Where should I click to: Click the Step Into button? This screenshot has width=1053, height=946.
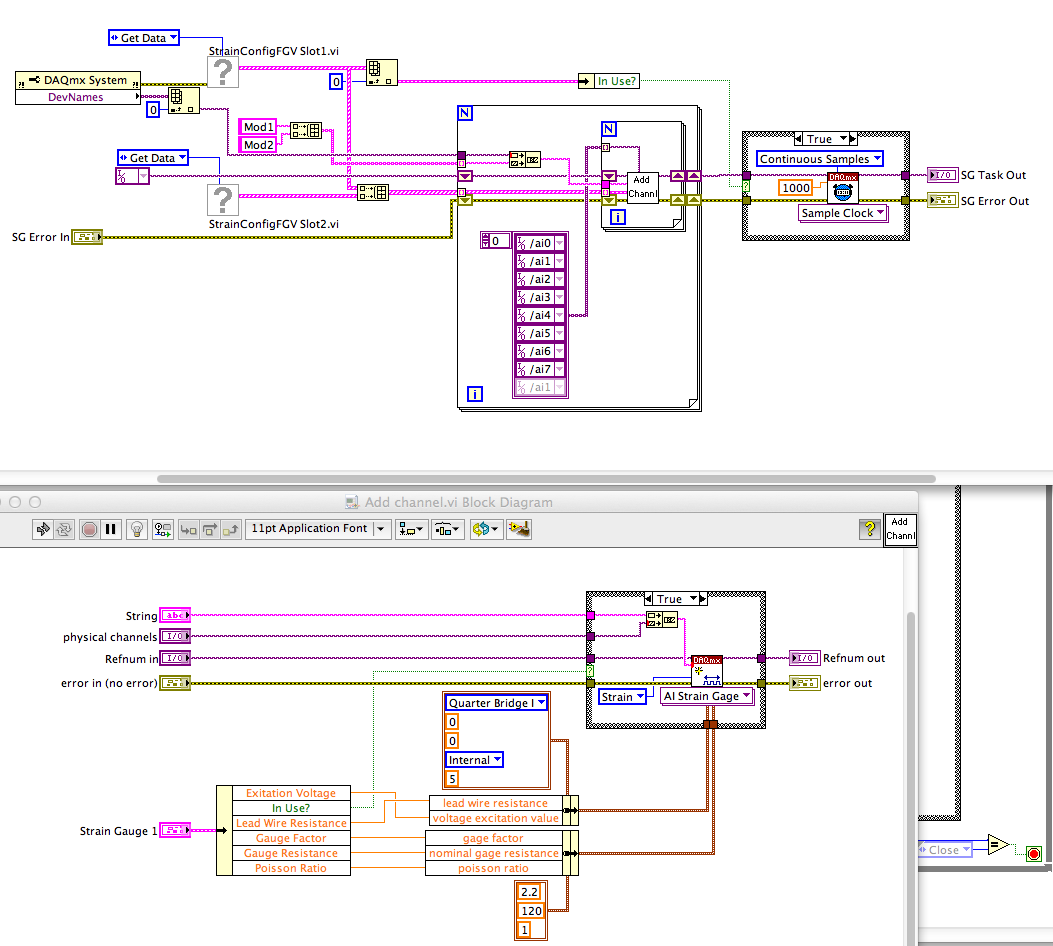[x=189, y=529]
